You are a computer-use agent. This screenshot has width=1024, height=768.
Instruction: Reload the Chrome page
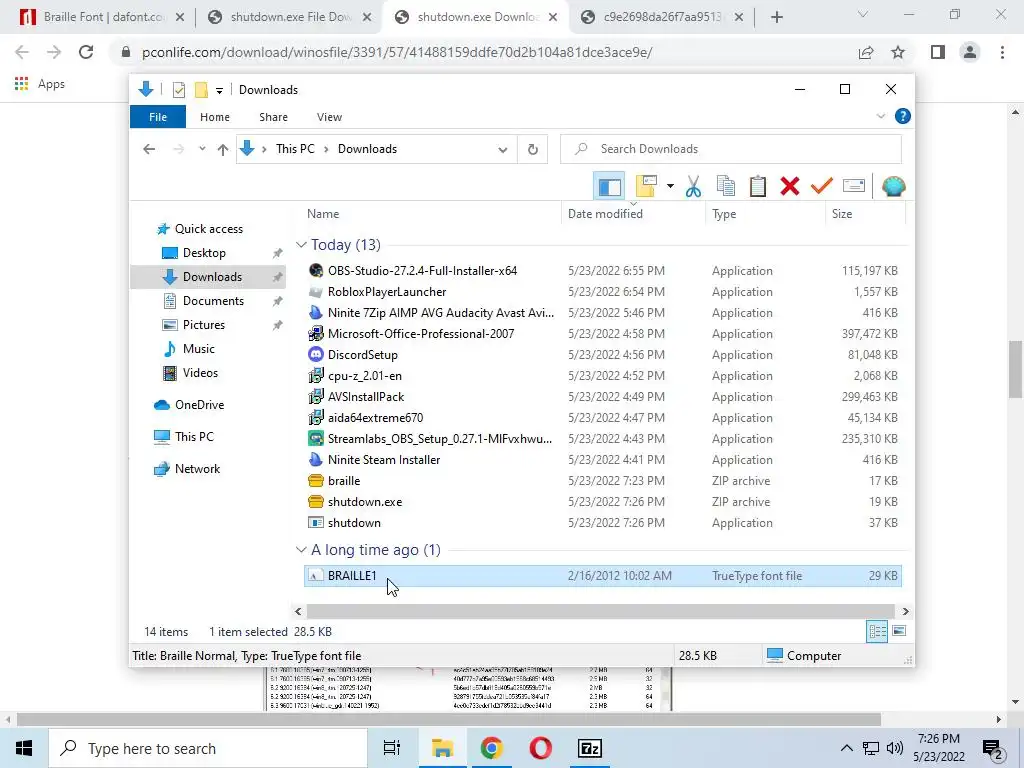[86, 52]
